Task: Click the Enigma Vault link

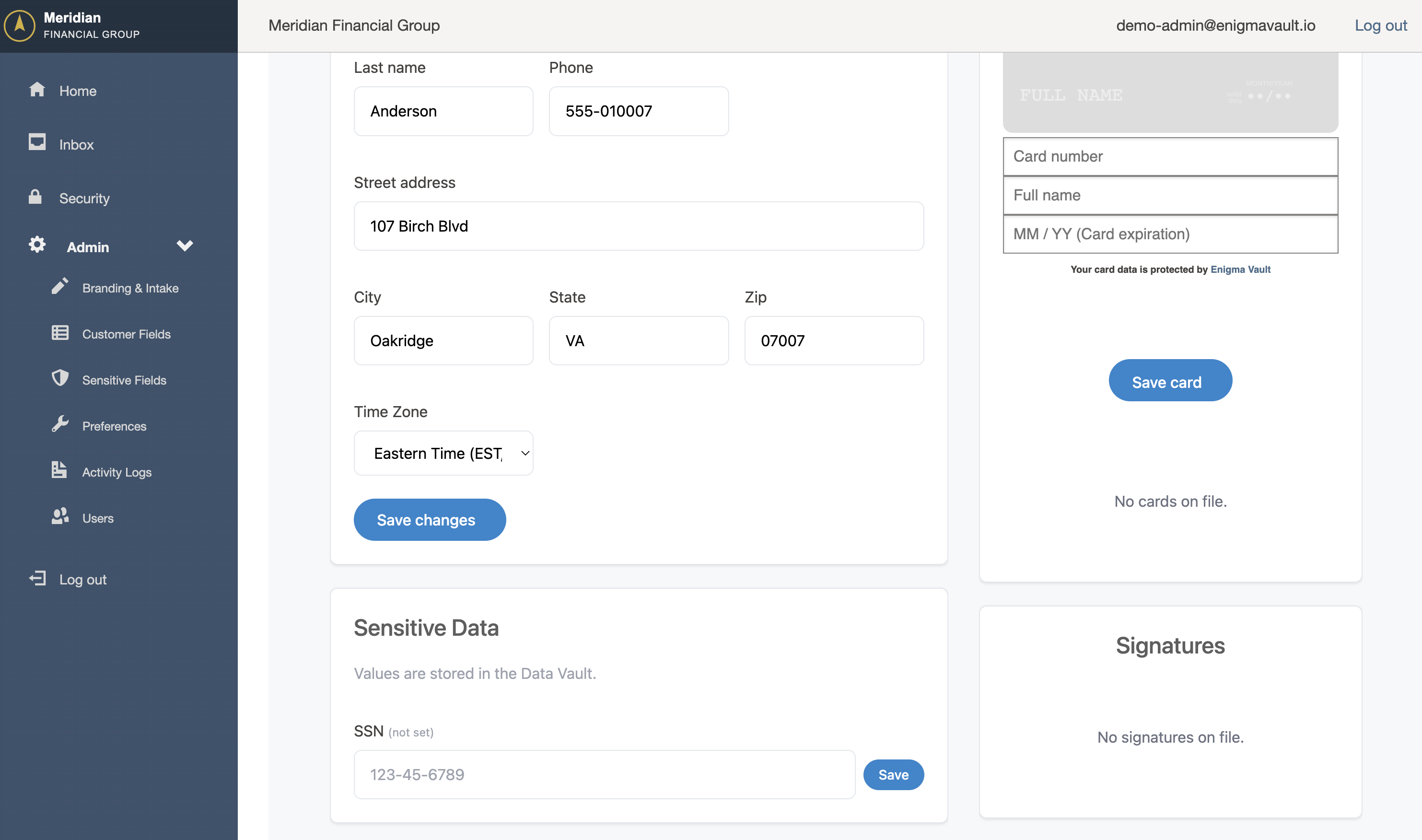Action: click(x=1240, y=269)
